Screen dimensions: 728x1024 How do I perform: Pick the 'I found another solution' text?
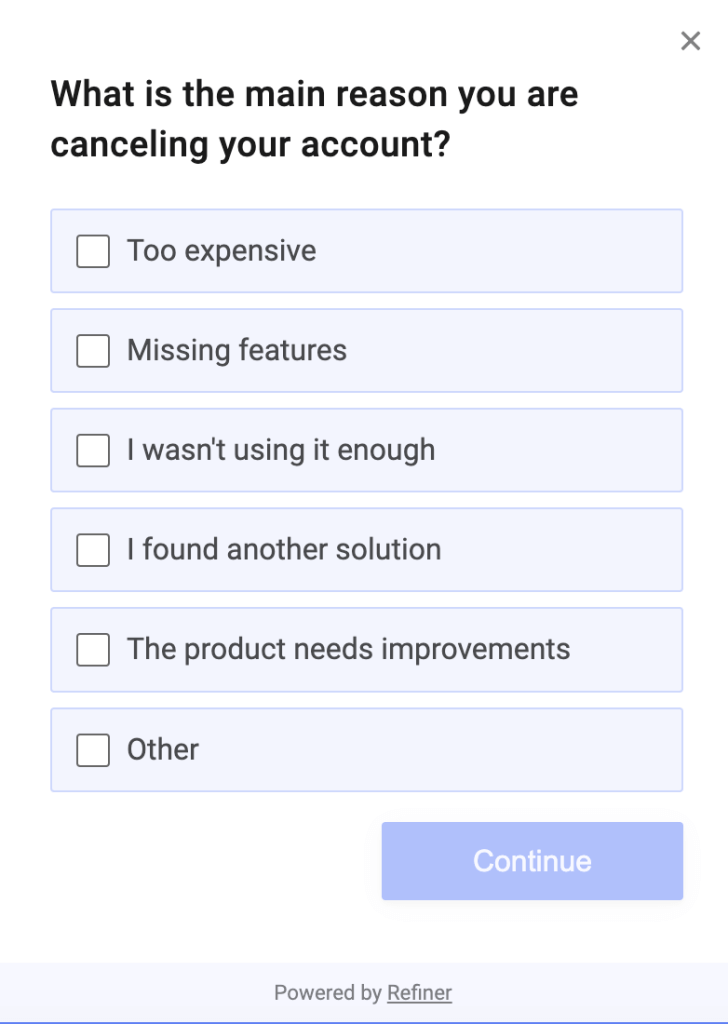point(284,550)
